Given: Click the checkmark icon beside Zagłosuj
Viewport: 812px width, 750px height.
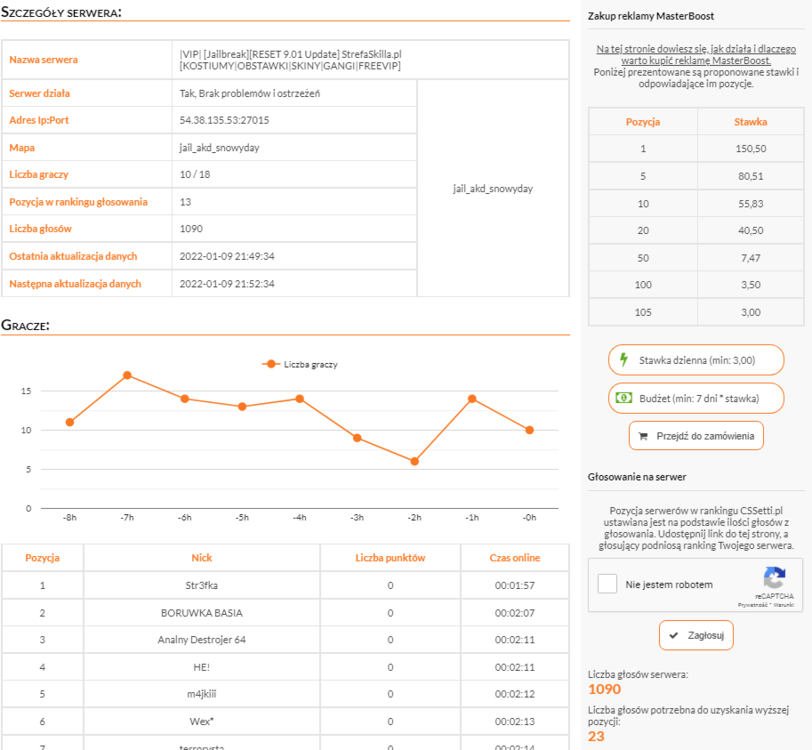Looking at the screenshot, I should (673, 635).
